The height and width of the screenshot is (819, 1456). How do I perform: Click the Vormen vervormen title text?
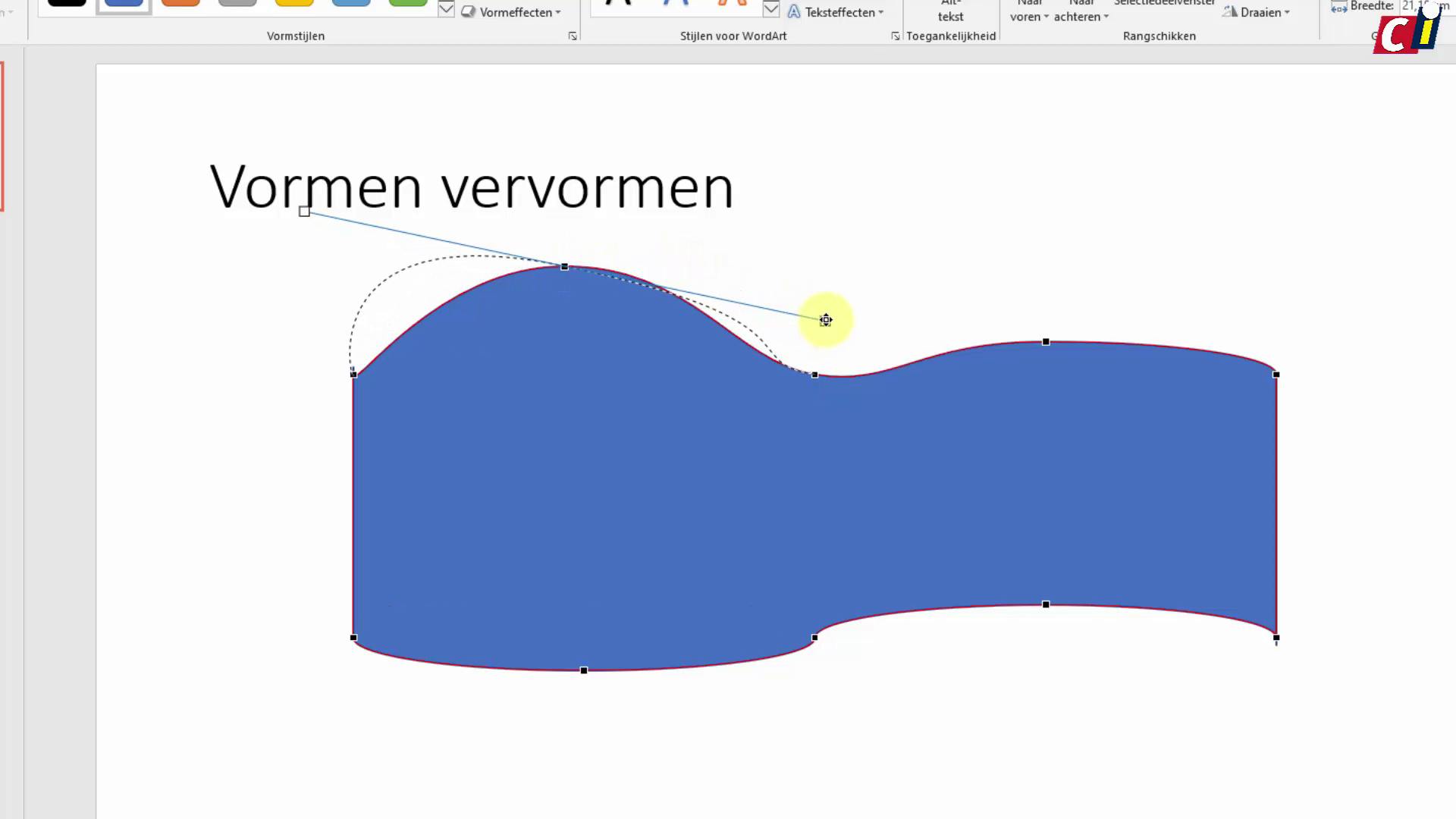click(x=472, y=186)
